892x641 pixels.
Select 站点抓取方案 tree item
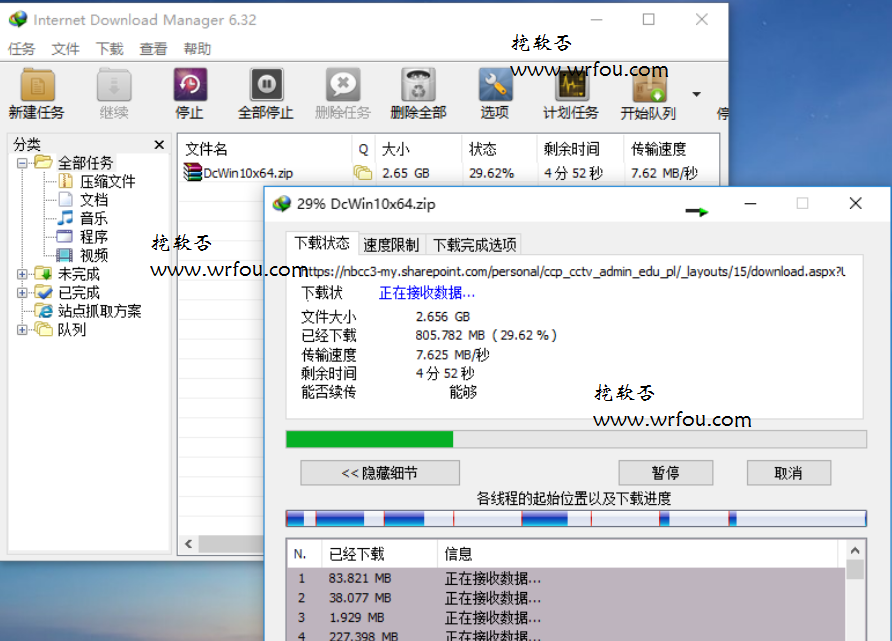pos(100,311)
